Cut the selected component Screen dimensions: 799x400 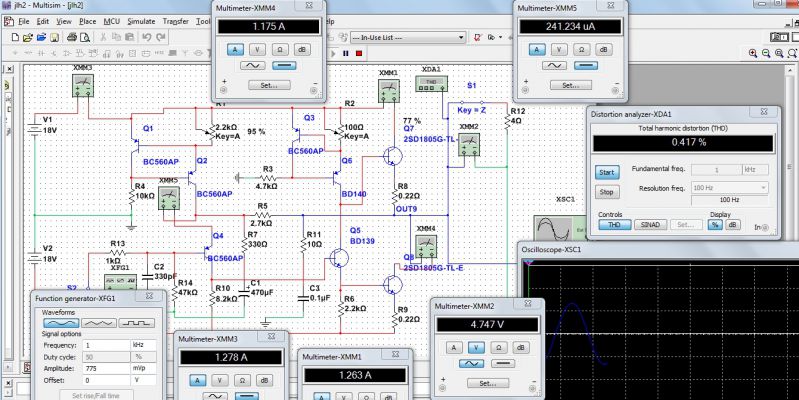(103, 37)
